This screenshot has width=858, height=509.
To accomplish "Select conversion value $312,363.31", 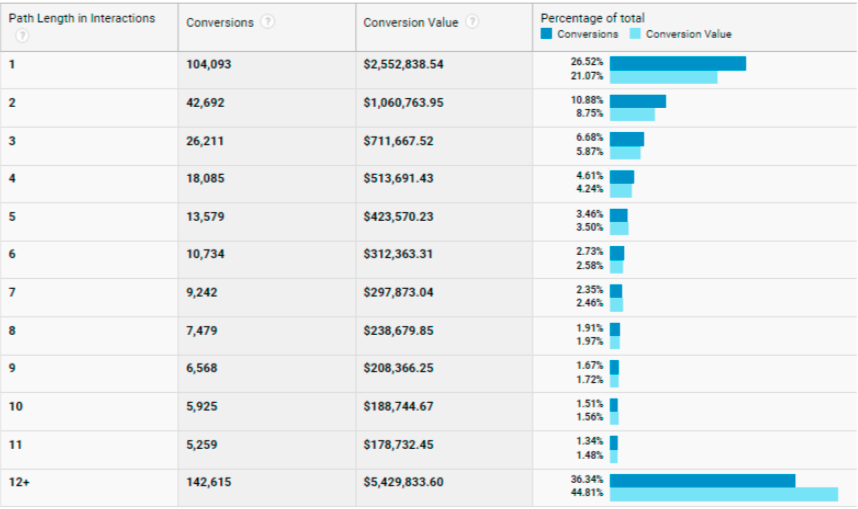I will coord(398,253).
